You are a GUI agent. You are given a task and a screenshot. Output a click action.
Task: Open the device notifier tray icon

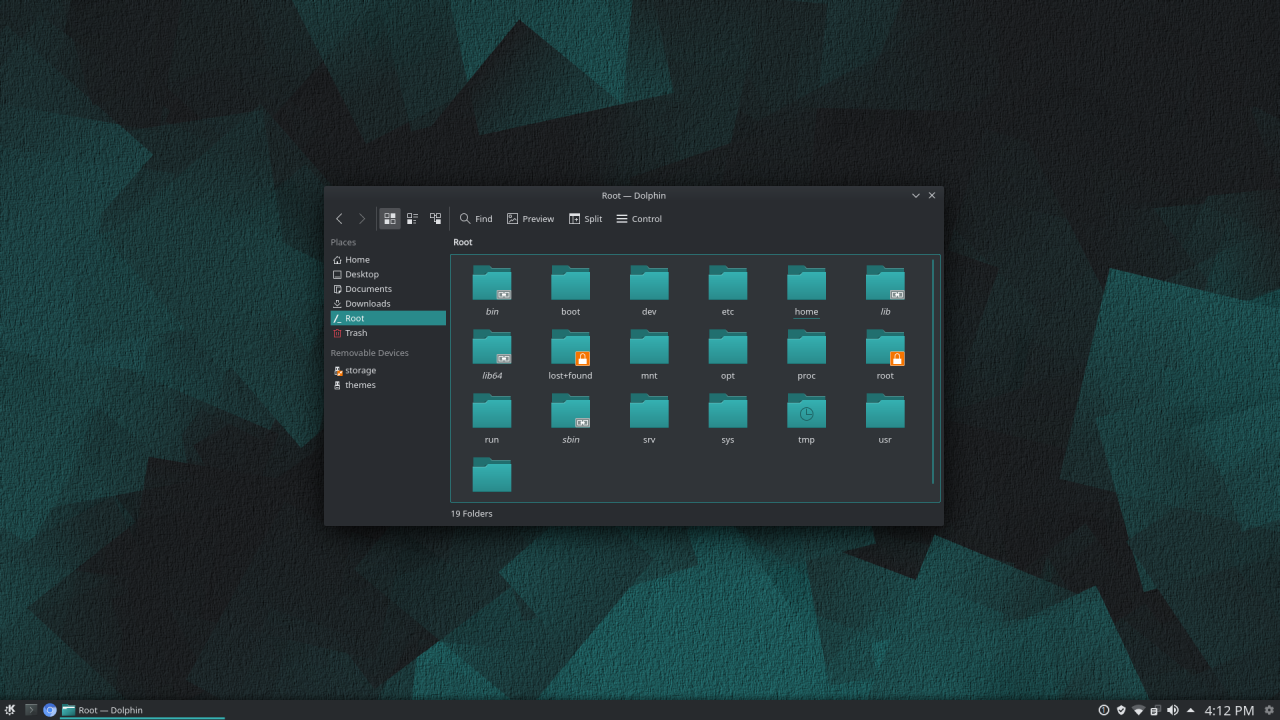[1155, 710]
